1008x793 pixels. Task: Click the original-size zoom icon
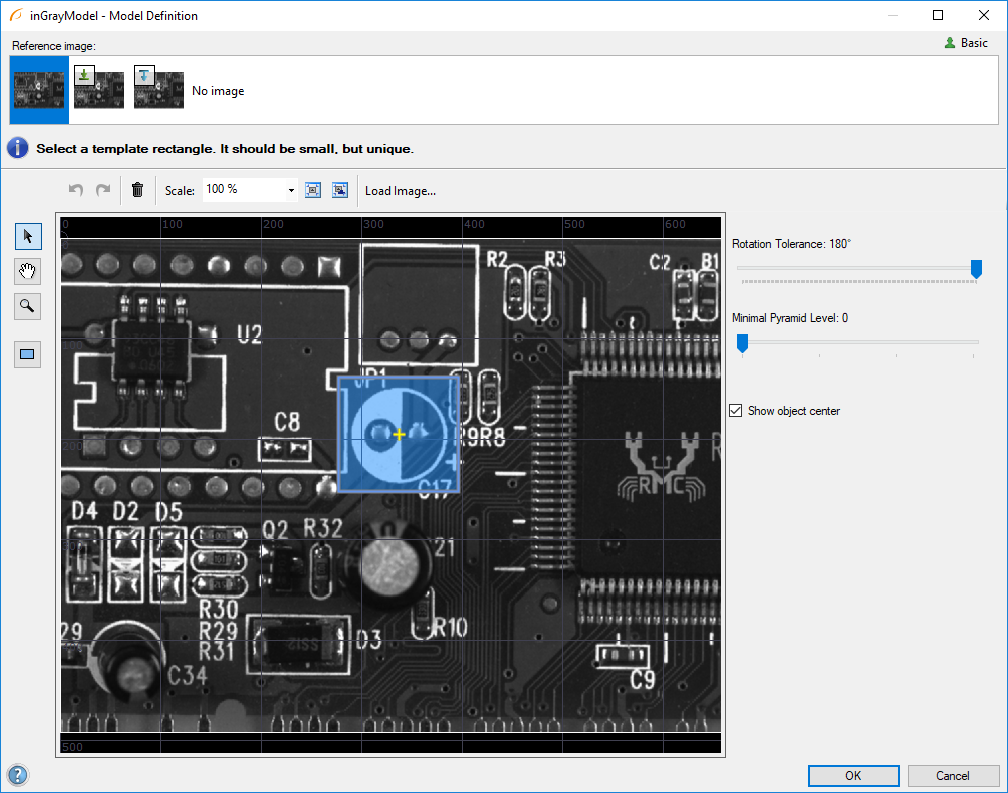tap(340, 190)
